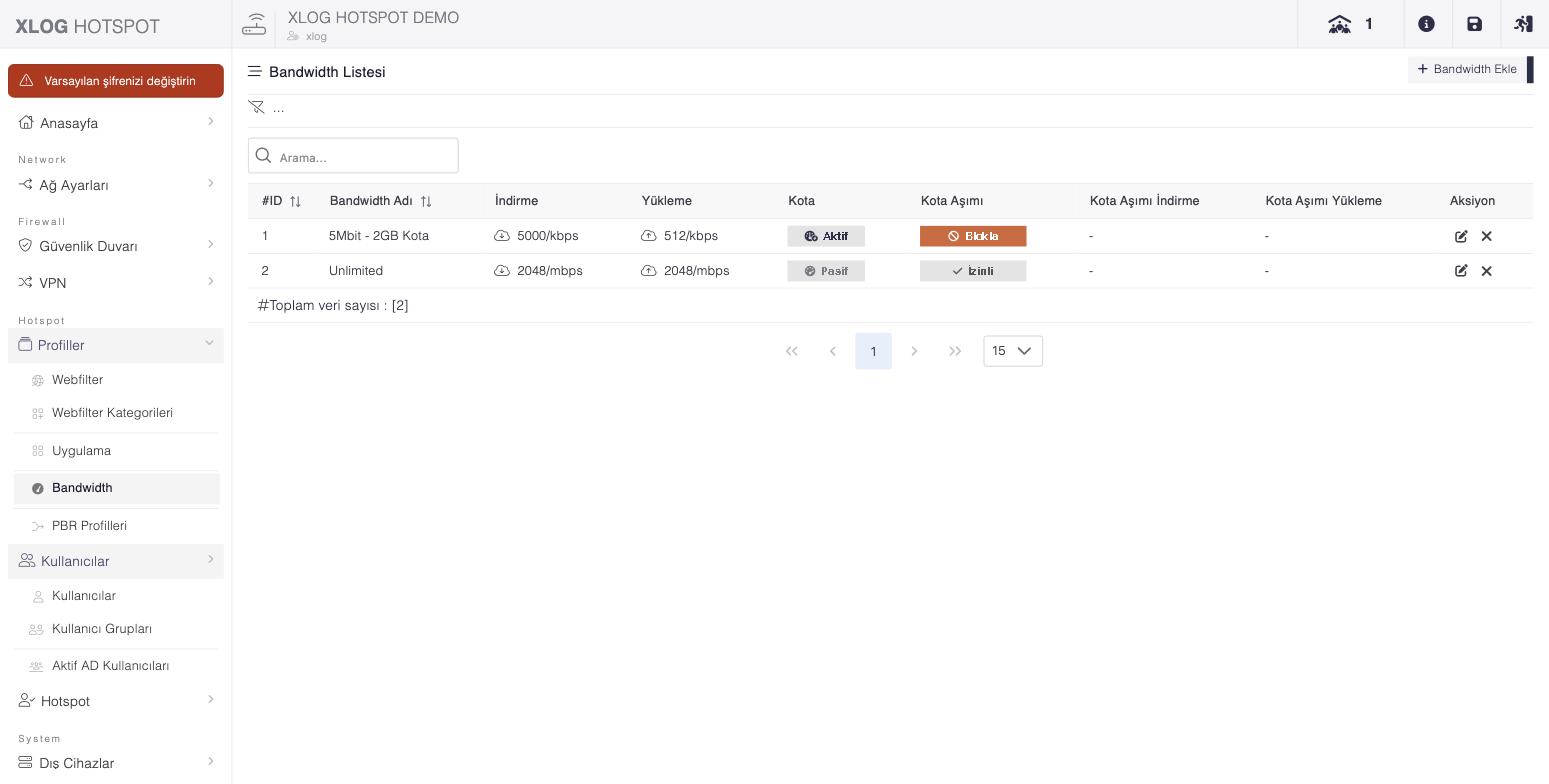Open the rows-per-page dropdown showing 15

pos(1013,351)
